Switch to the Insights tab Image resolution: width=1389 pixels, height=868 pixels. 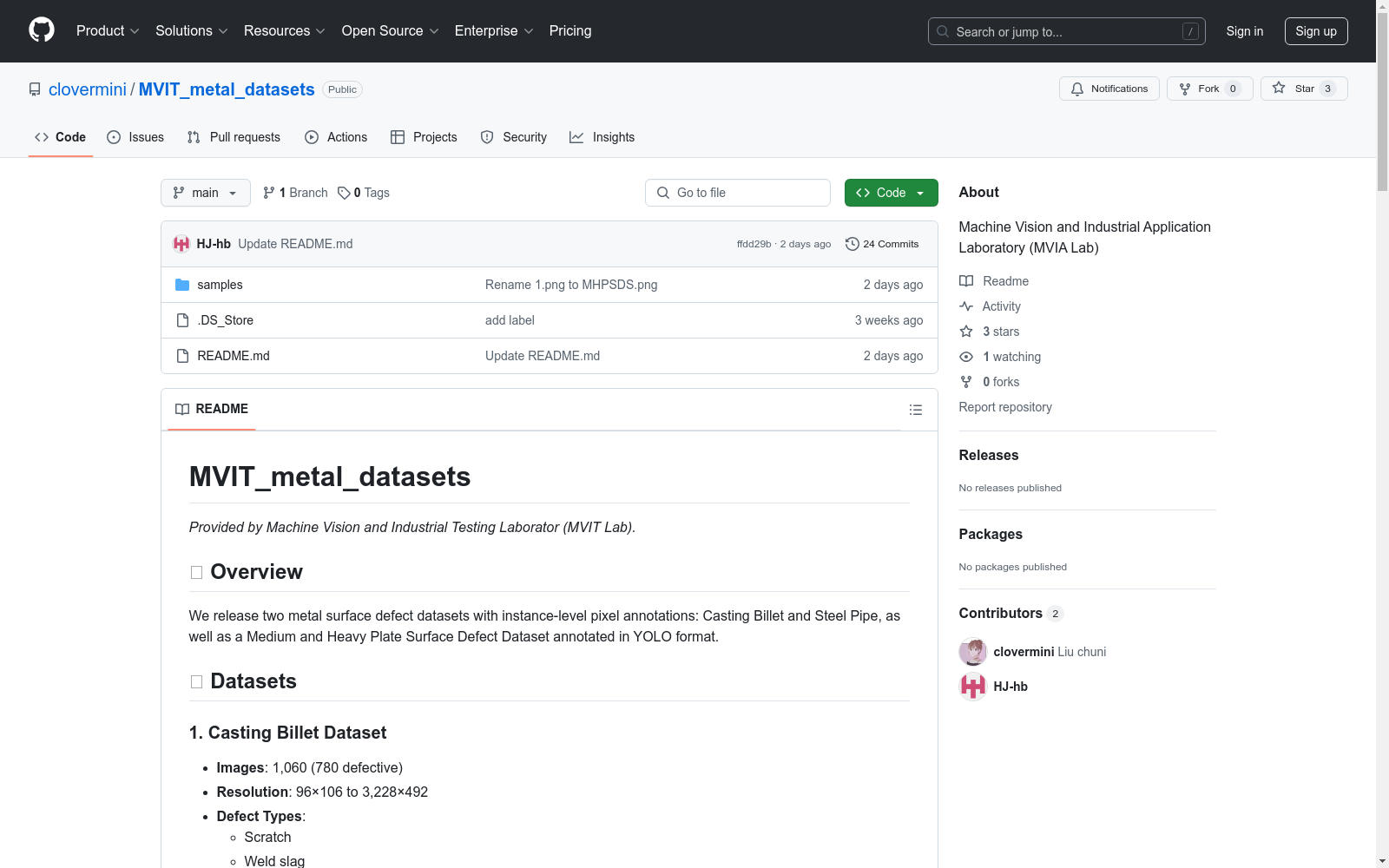602,137
